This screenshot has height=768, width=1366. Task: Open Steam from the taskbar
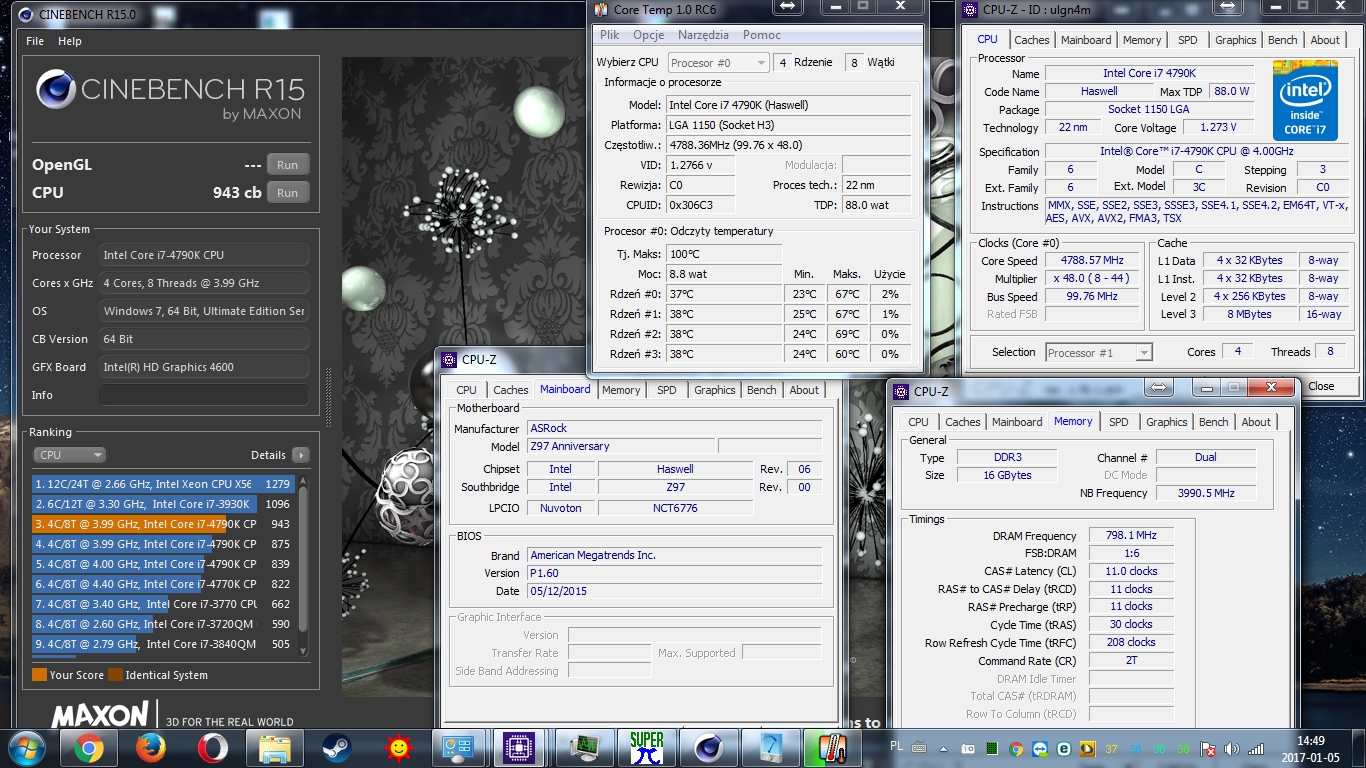pos(336,748)
